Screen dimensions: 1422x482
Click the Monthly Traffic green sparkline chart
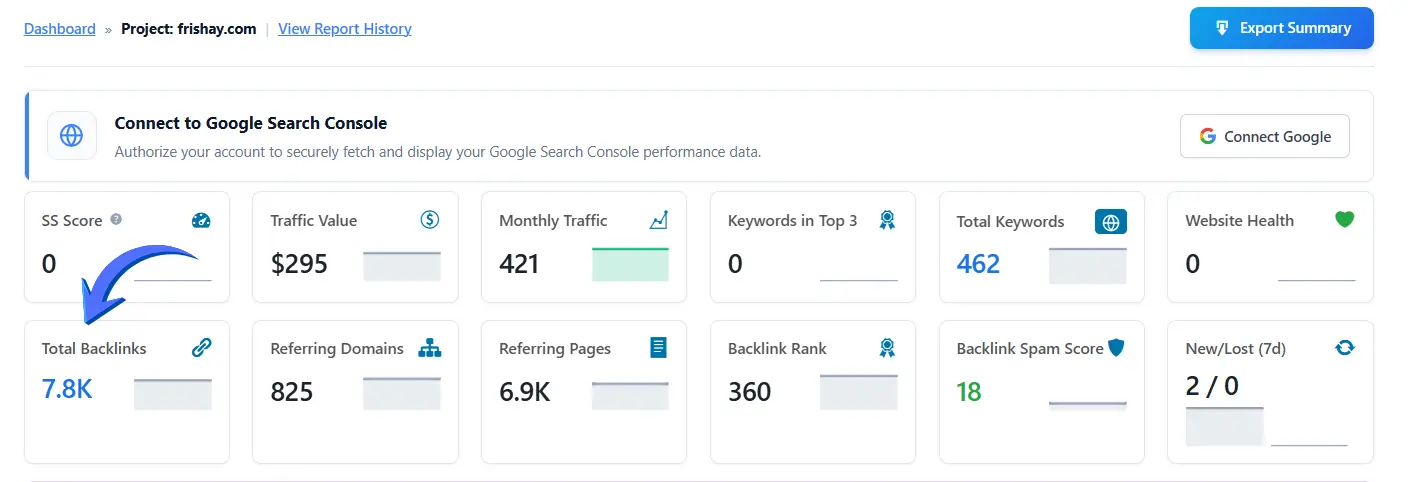(x=630, y=265)
